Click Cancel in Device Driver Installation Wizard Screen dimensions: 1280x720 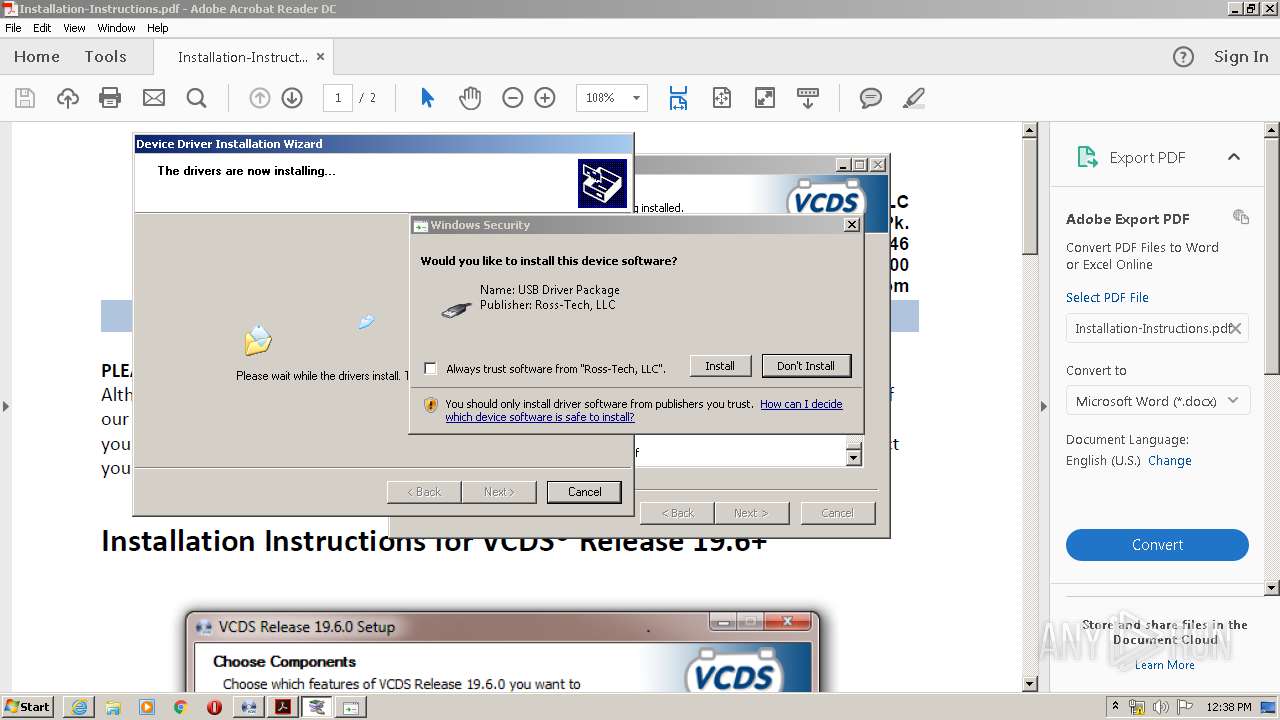pyautogui.click(x=584, y=492)
